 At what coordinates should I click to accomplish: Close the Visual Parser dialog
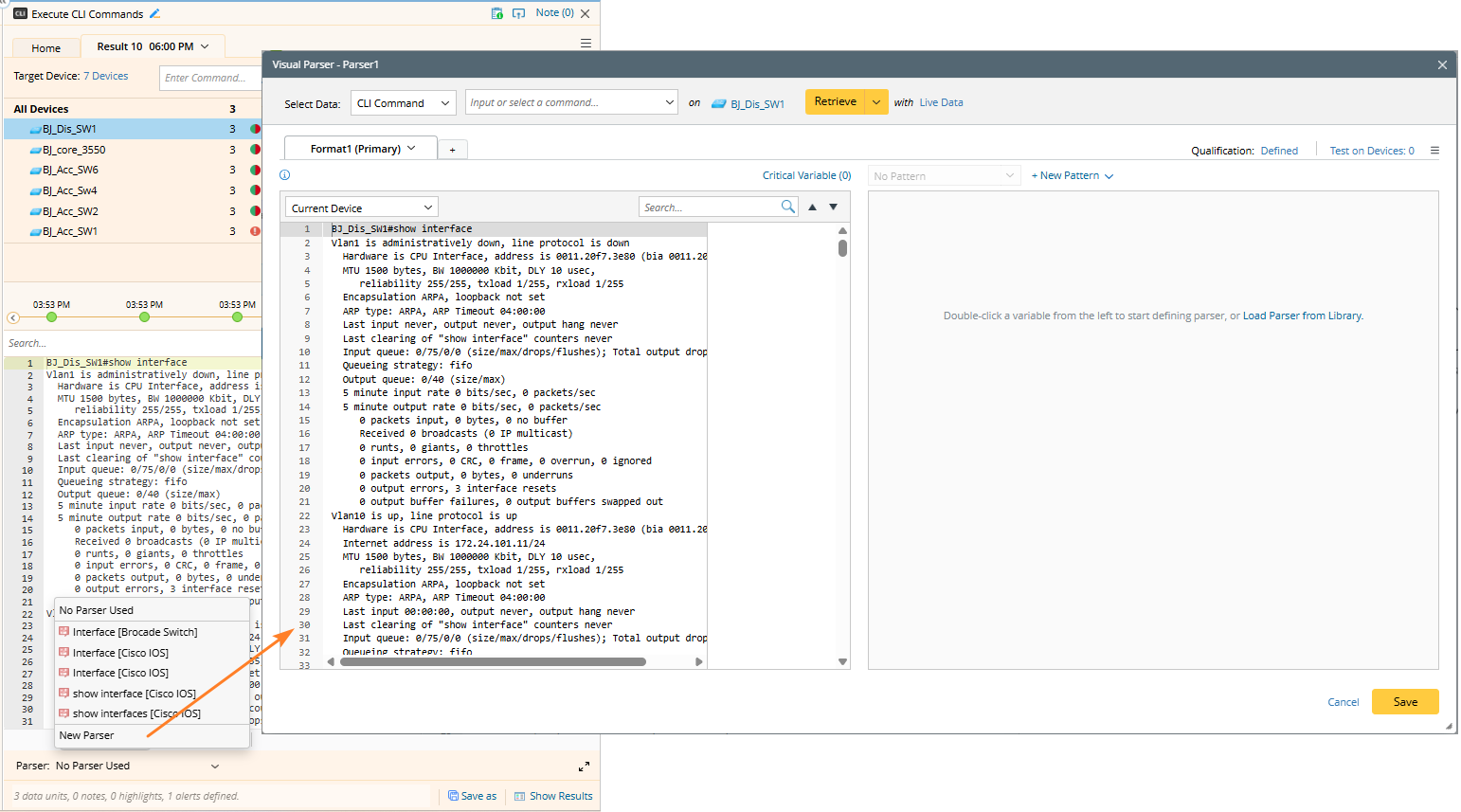[1442, 64]
